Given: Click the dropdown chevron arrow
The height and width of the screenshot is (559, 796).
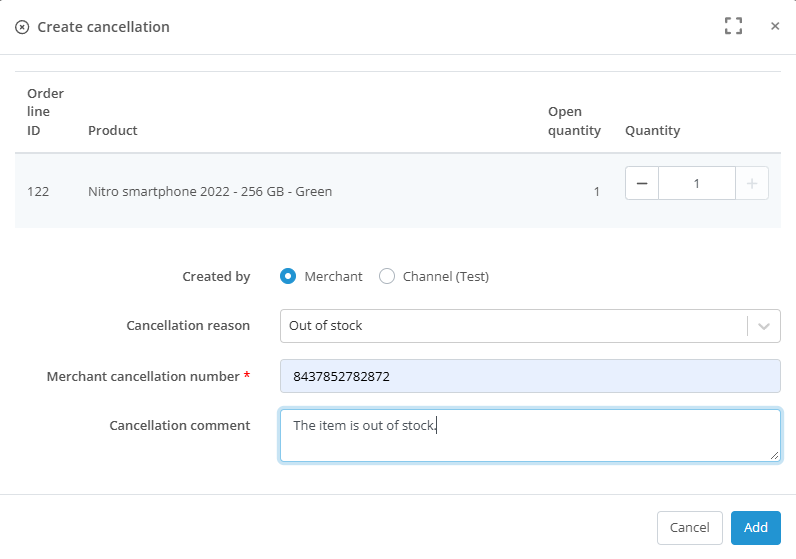Looking at the screenshot, I should [764, 326].
